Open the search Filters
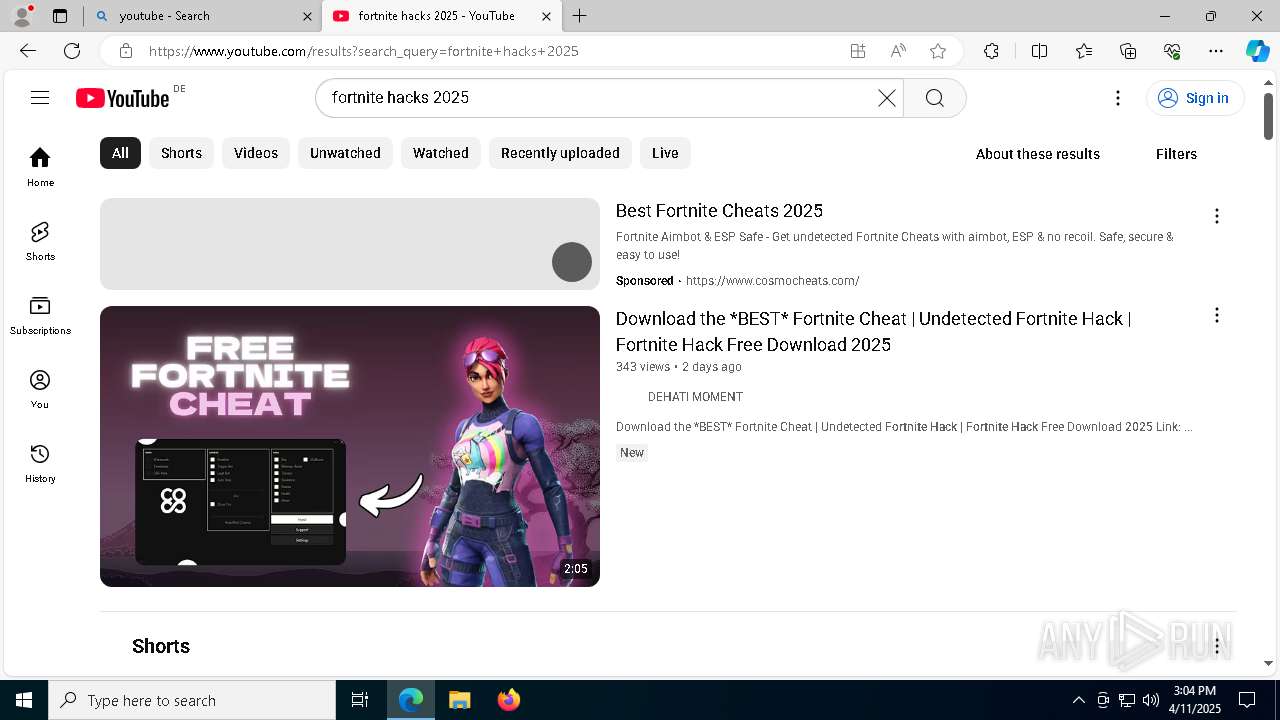 coord(1176,154)
